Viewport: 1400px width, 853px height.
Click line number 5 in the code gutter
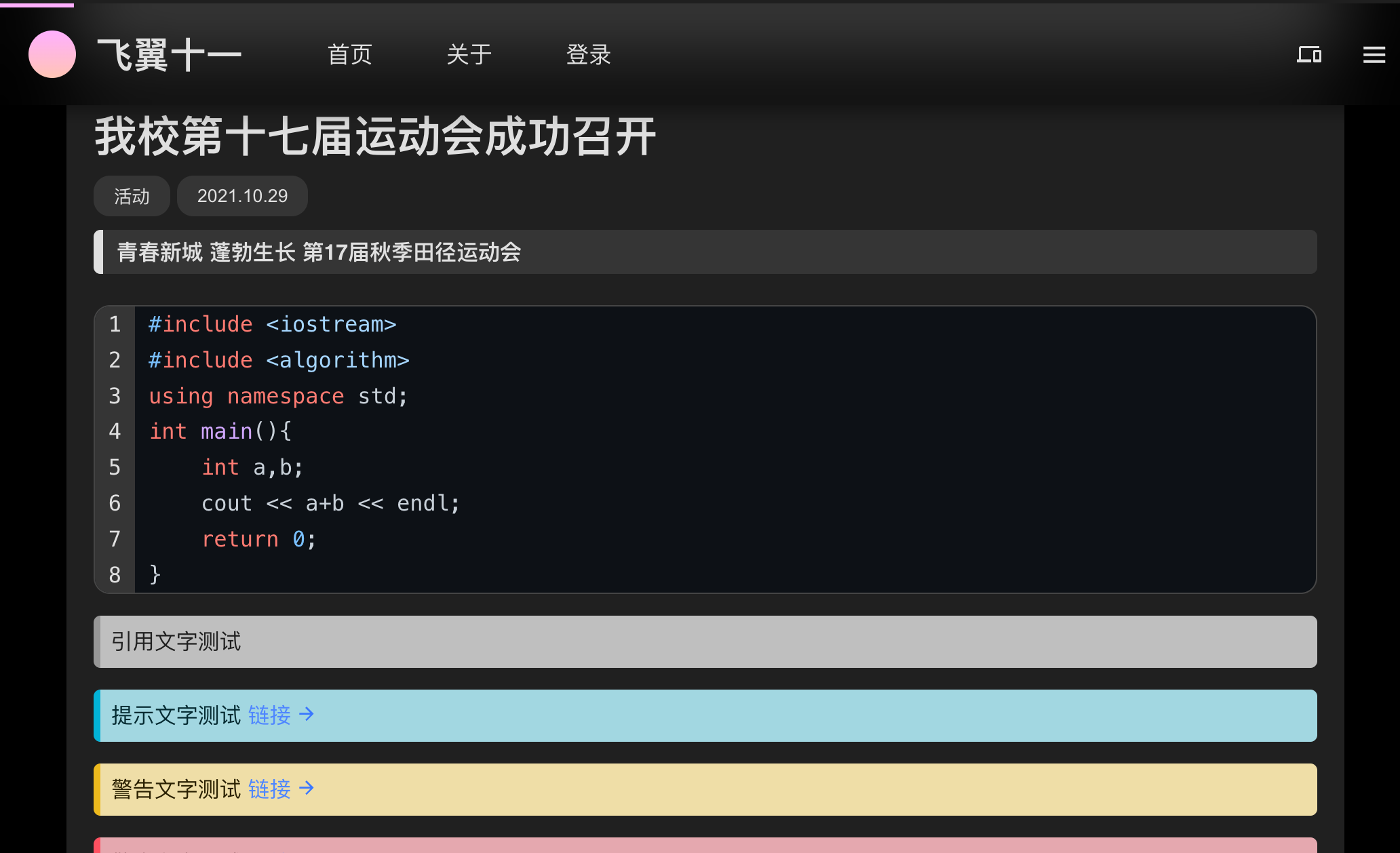(x=115, y=467)
